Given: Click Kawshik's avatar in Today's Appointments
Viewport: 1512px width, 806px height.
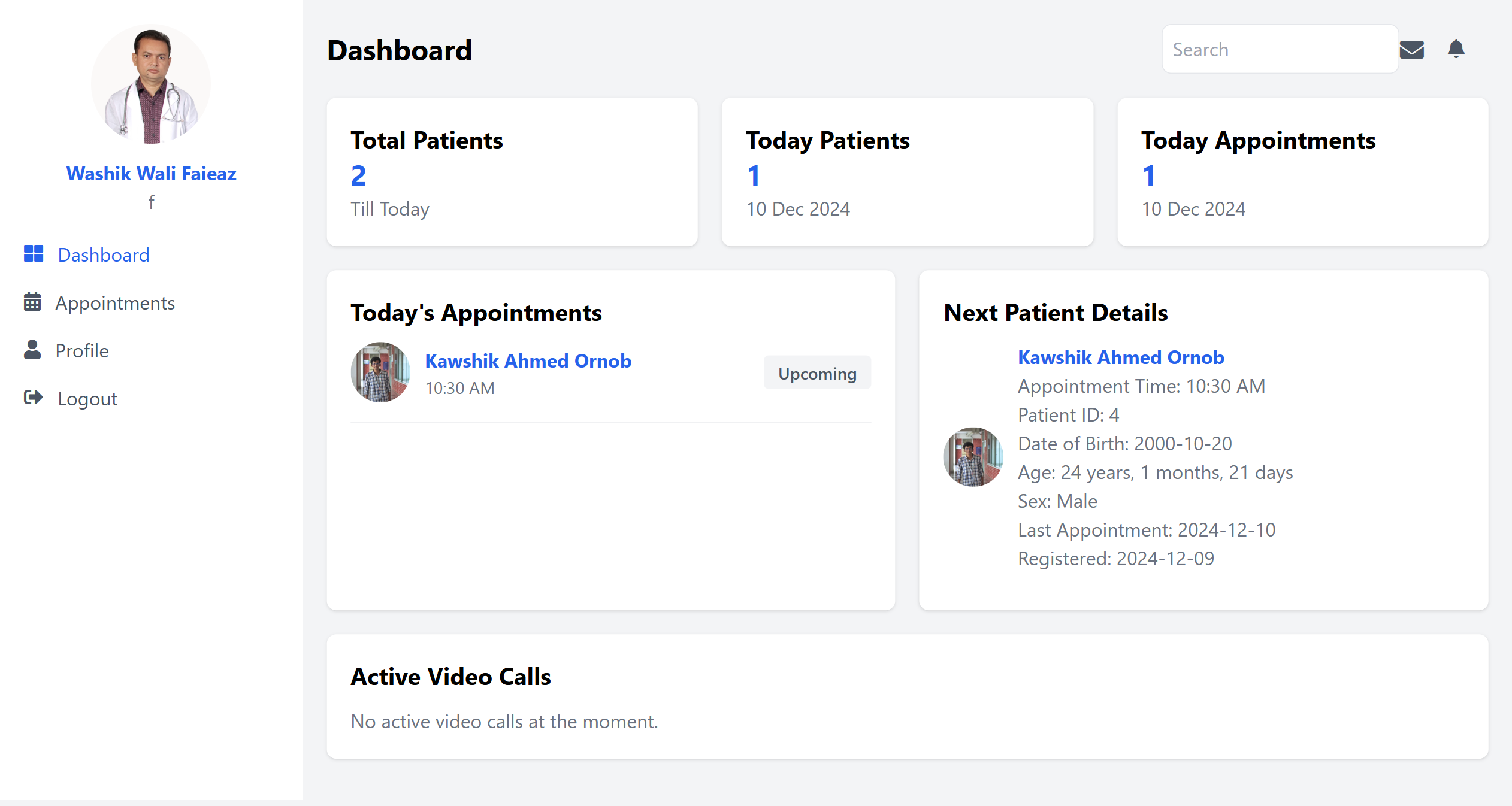Looking at the screenshot, I should pos(380,372).
